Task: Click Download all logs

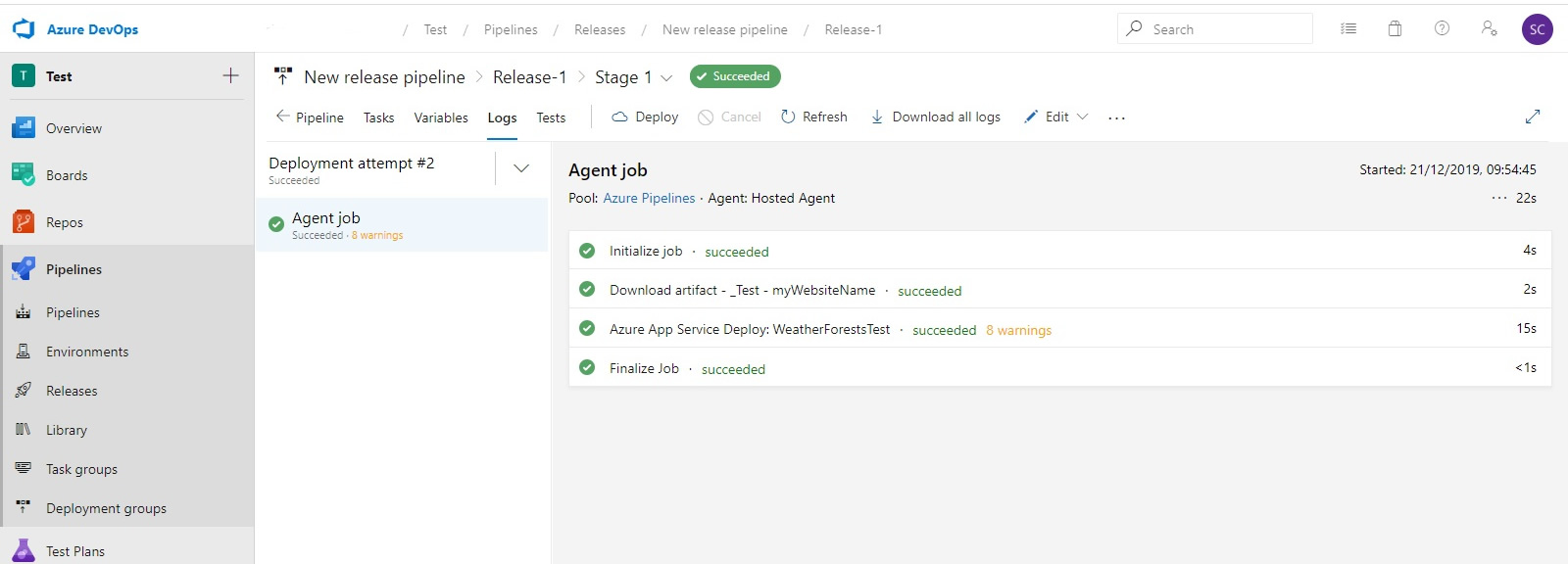Action: tap(936, 117)
